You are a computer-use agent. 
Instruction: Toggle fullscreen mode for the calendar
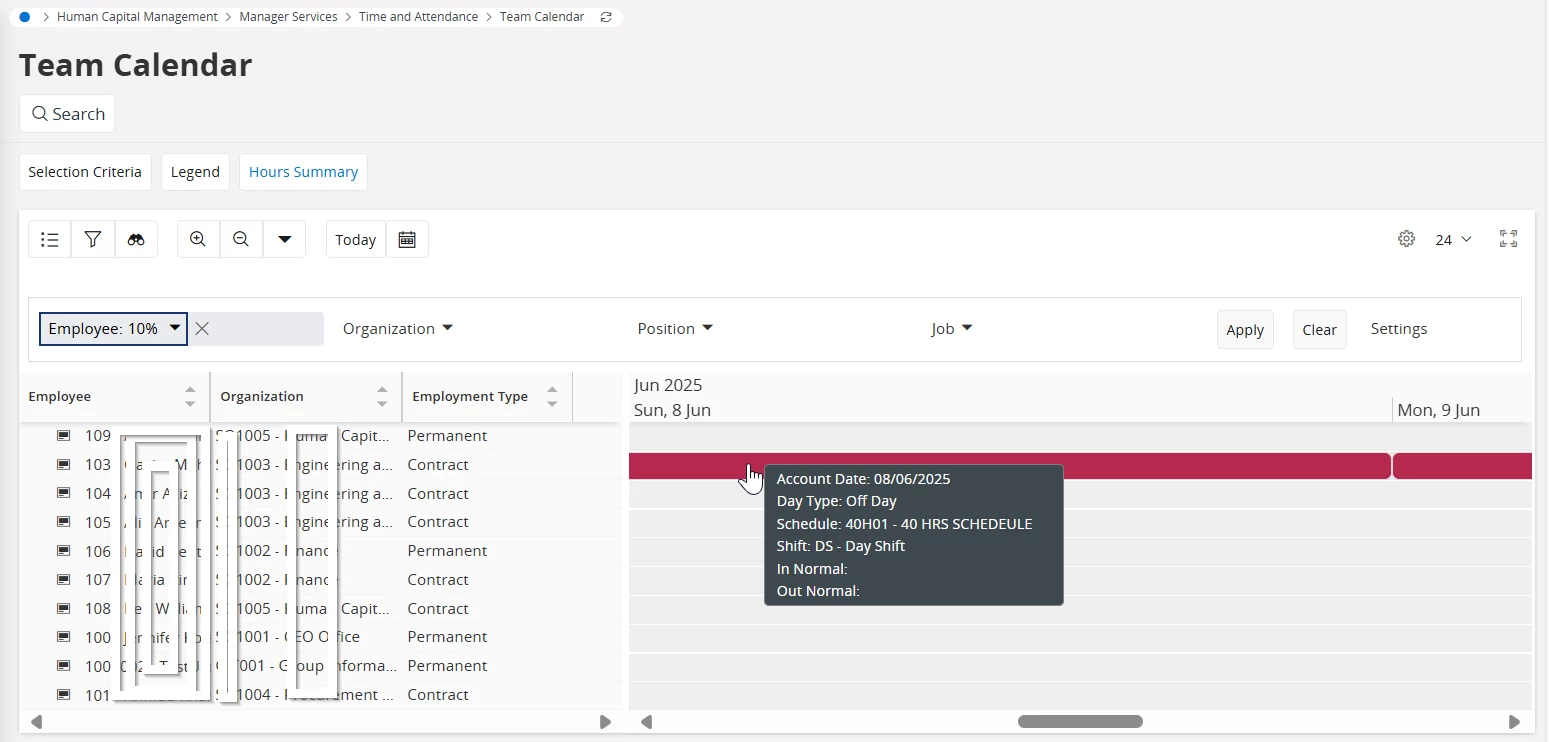click(x=1509, y=239)
